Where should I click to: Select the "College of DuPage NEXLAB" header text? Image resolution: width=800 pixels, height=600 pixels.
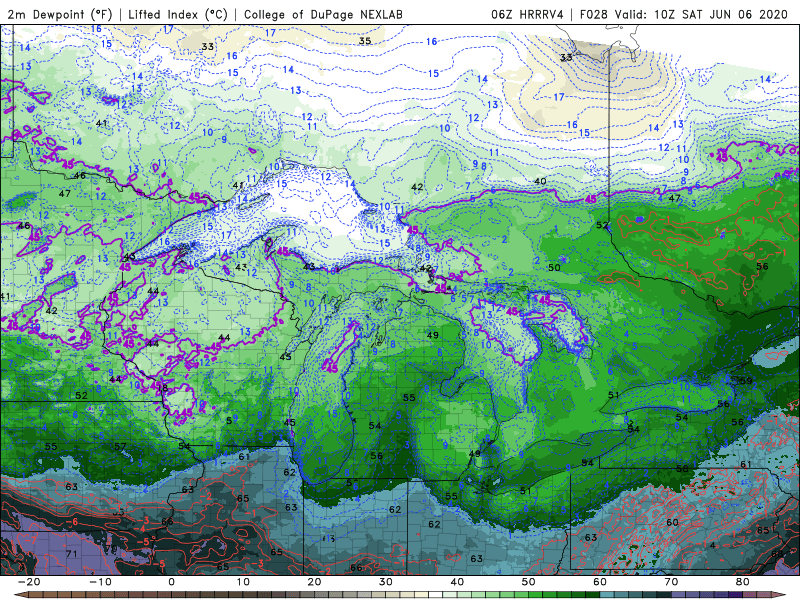pos(323,14)
